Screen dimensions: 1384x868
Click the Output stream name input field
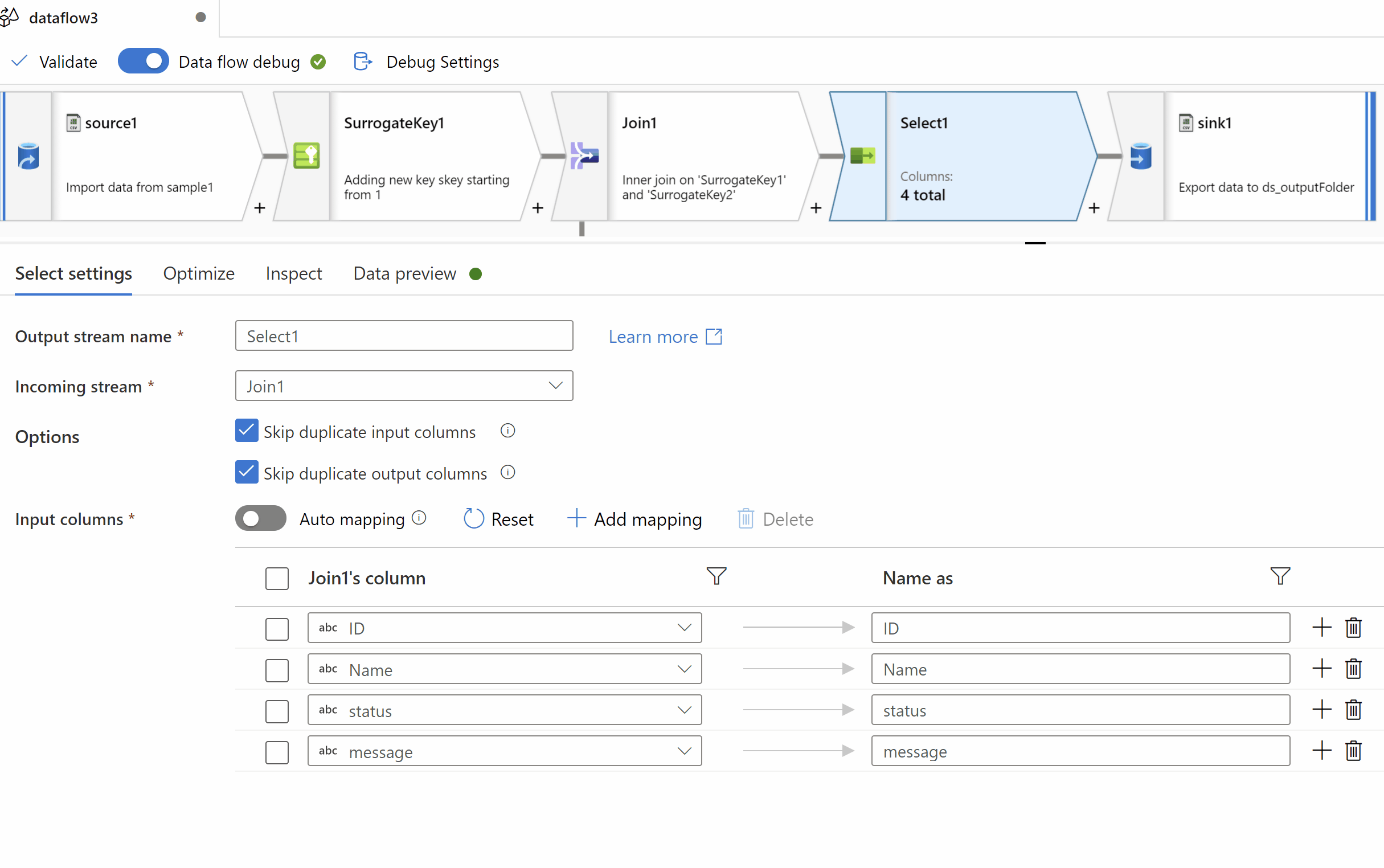pyautogui.click(x=403, y=336)
